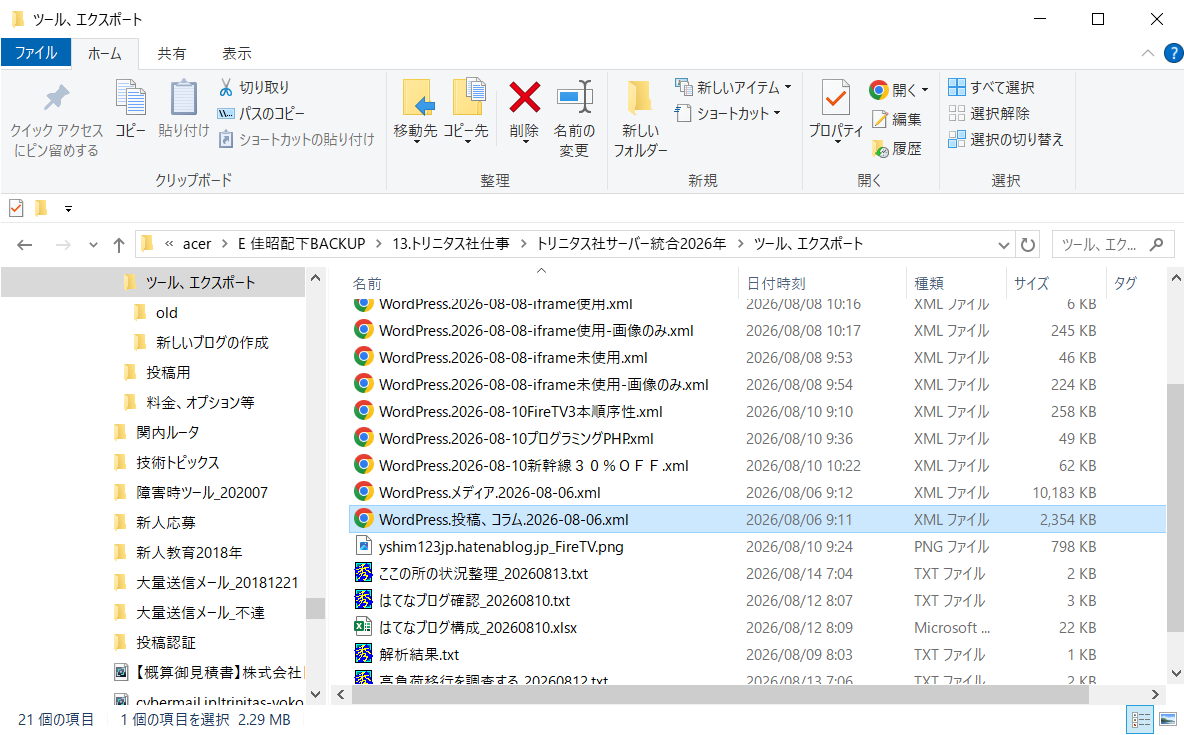Select file ここの所の状況整理_20260813.txt

coord(483,573)
